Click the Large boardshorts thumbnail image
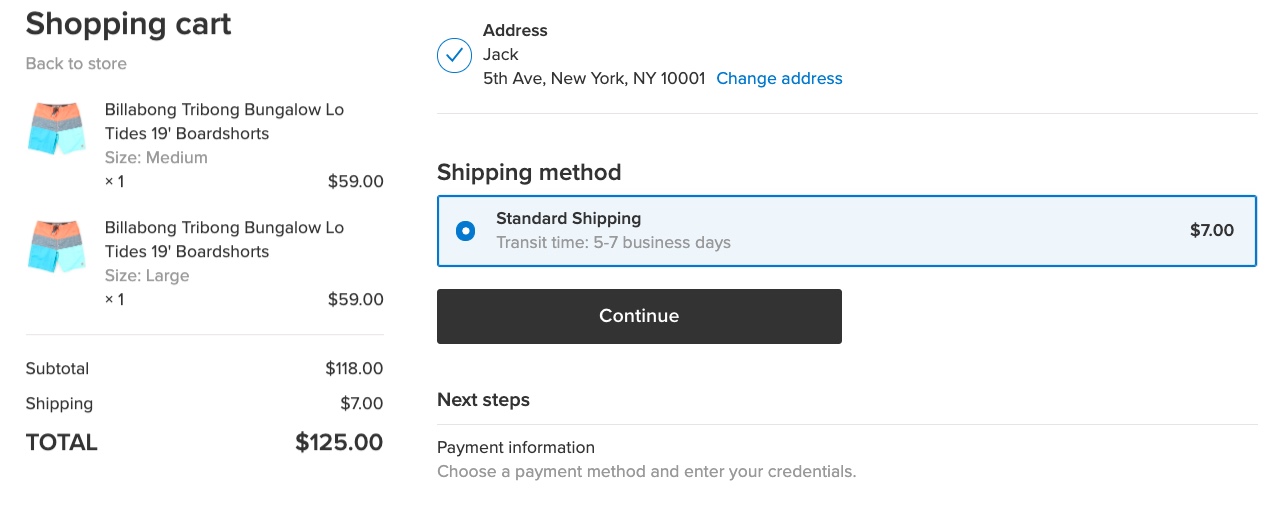 [x=56, y=246]
